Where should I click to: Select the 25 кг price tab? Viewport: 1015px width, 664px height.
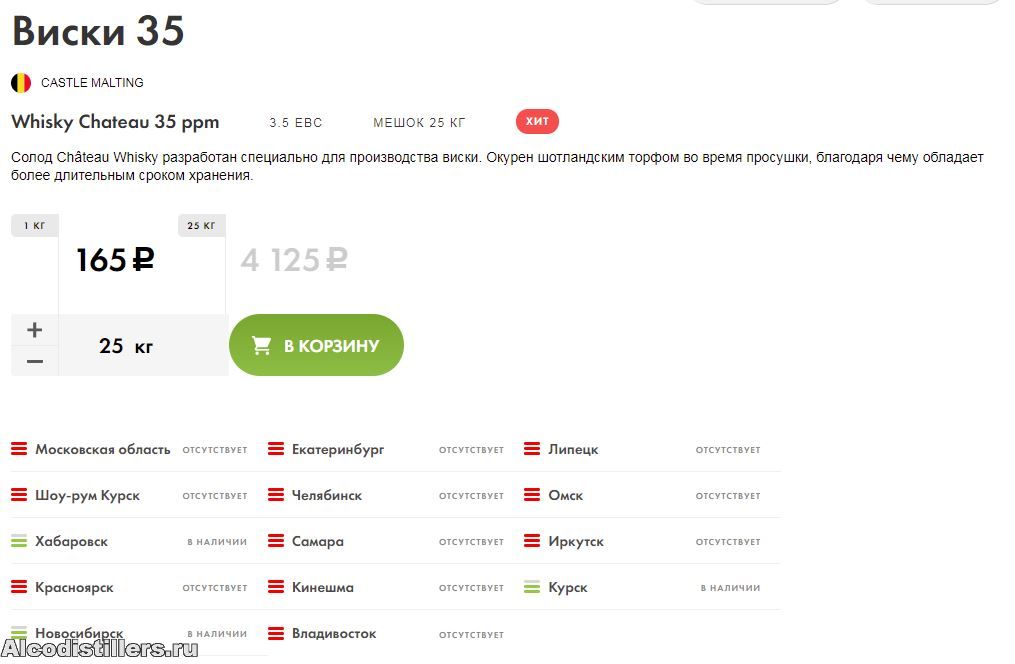point(201,225)
